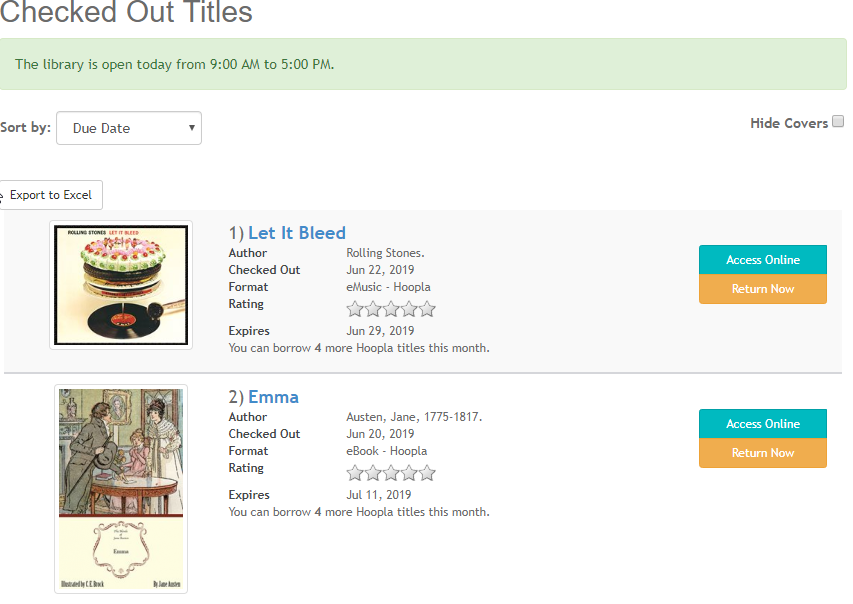Rate Let It Bleed five stars
The width and height of the screenshot is (853, 604).
(x=428, y=309)
